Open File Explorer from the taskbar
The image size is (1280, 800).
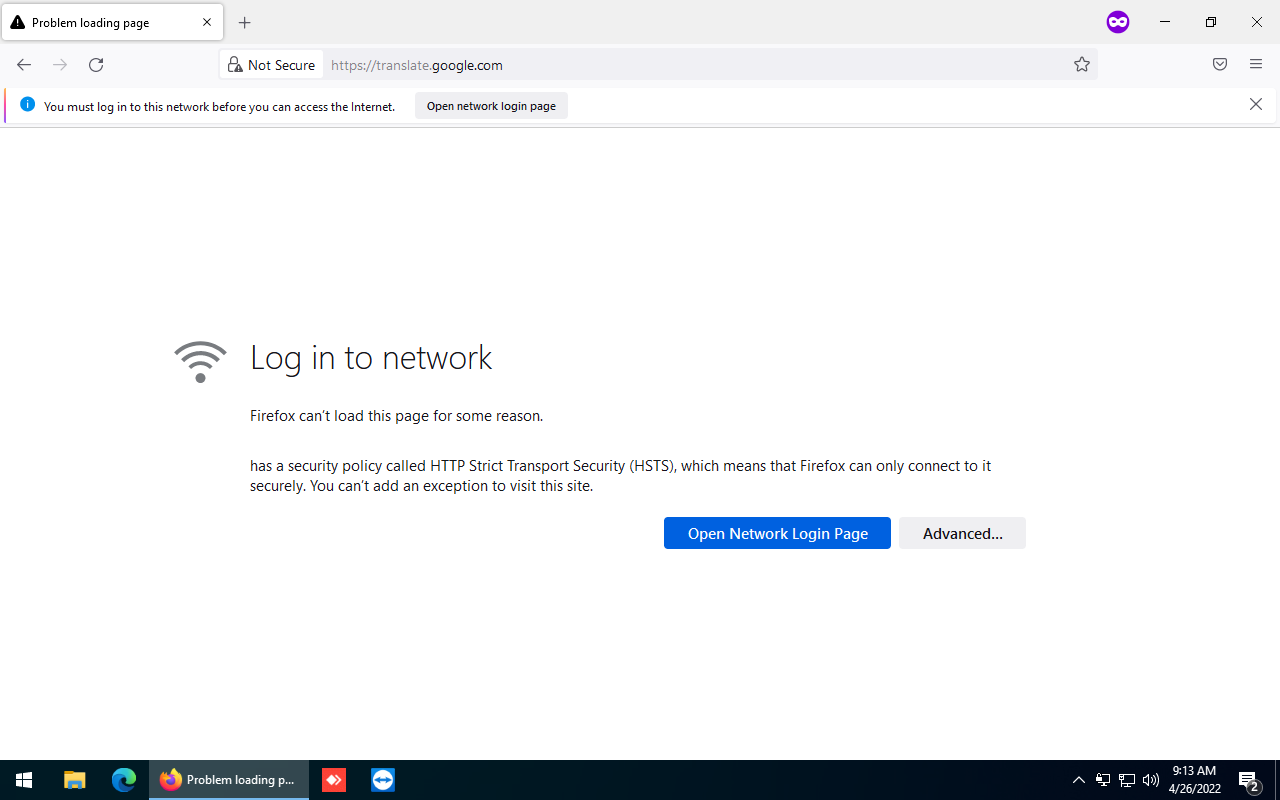click(x=75, y=780)
